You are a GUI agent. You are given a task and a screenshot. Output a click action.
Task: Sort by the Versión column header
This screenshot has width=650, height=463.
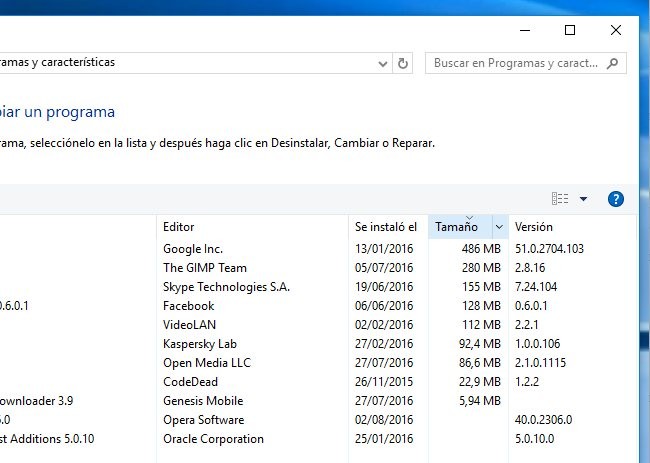[572, 227]
